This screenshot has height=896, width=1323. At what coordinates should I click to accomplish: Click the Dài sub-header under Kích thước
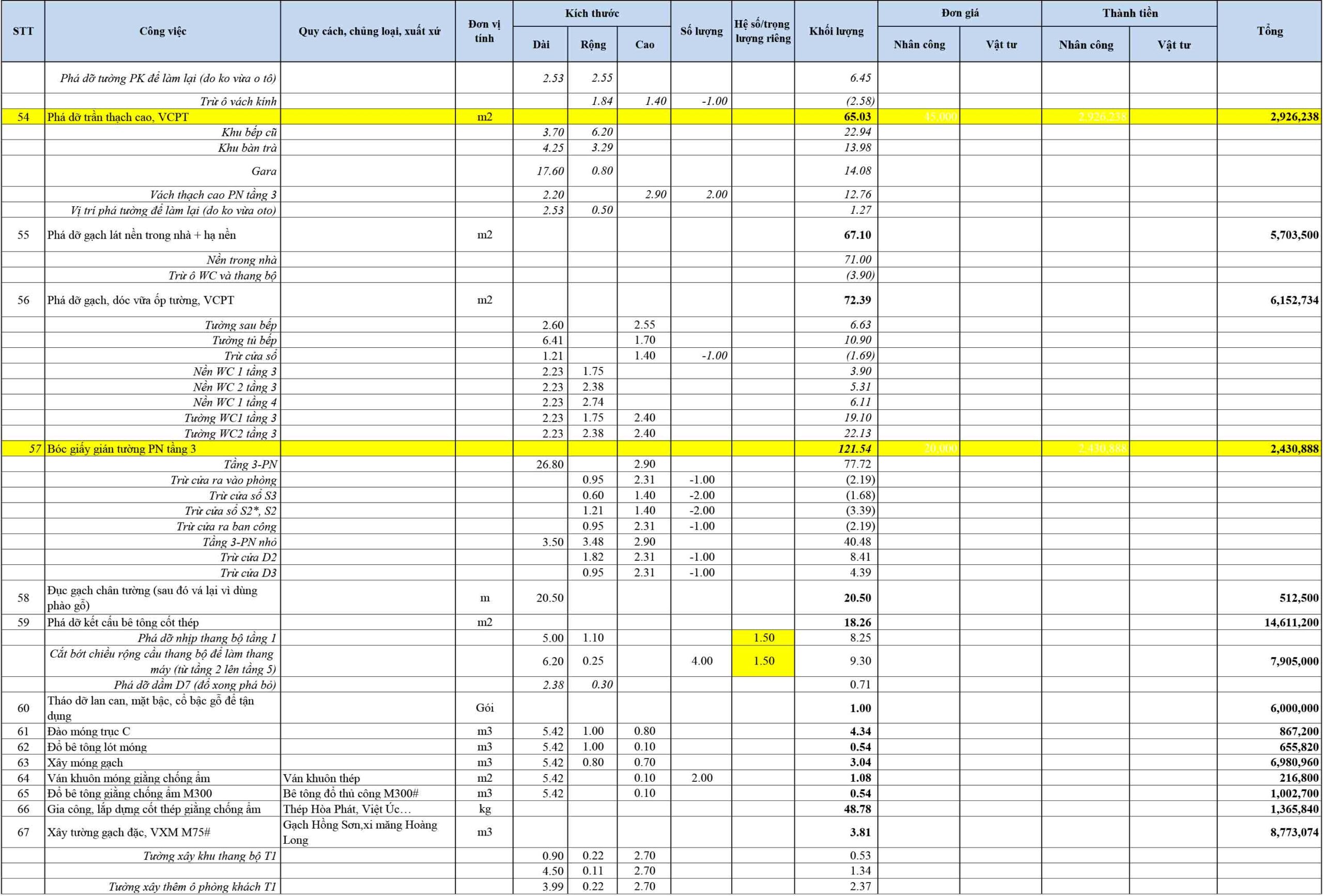pyautogui.click(x=540, y=44)
